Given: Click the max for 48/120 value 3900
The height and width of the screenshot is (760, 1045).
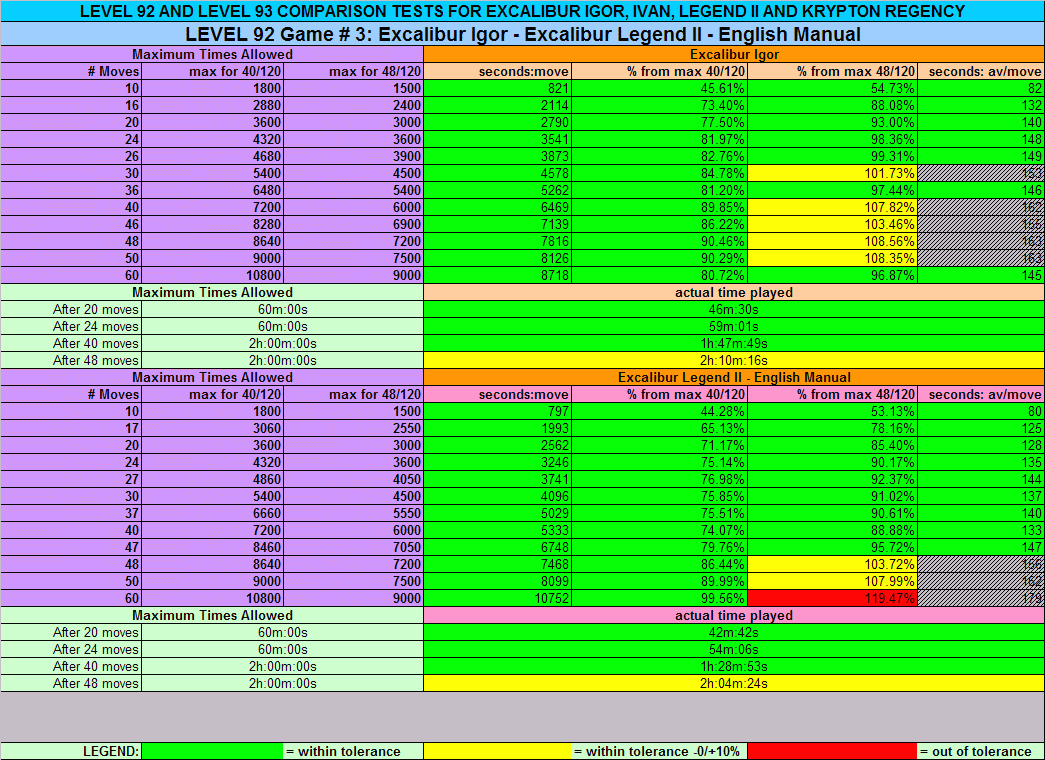Looking at the screenshot, I should point(353,157).
